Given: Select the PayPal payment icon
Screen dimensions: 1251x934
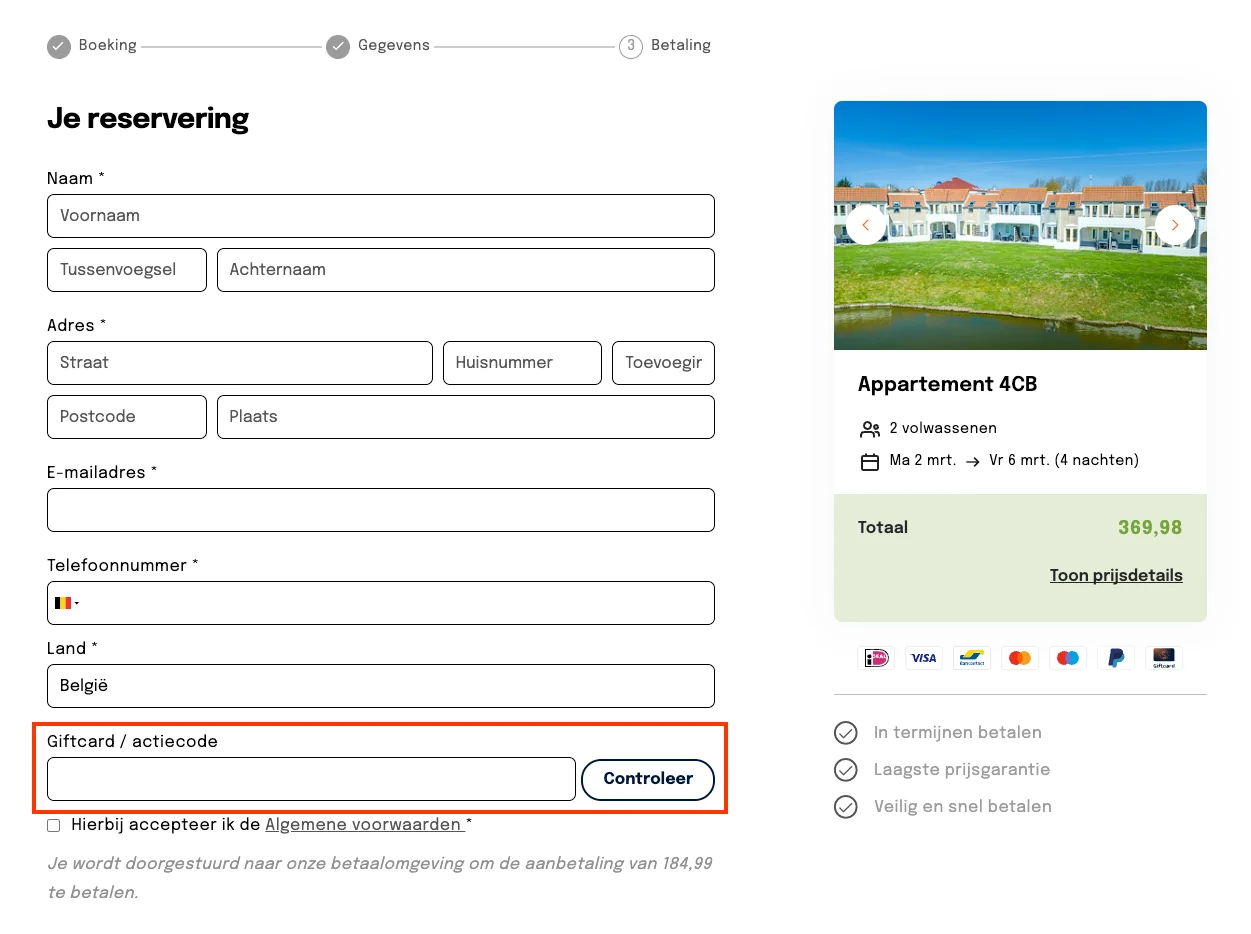Looking at the screenshot, I should click(1115, 657).
